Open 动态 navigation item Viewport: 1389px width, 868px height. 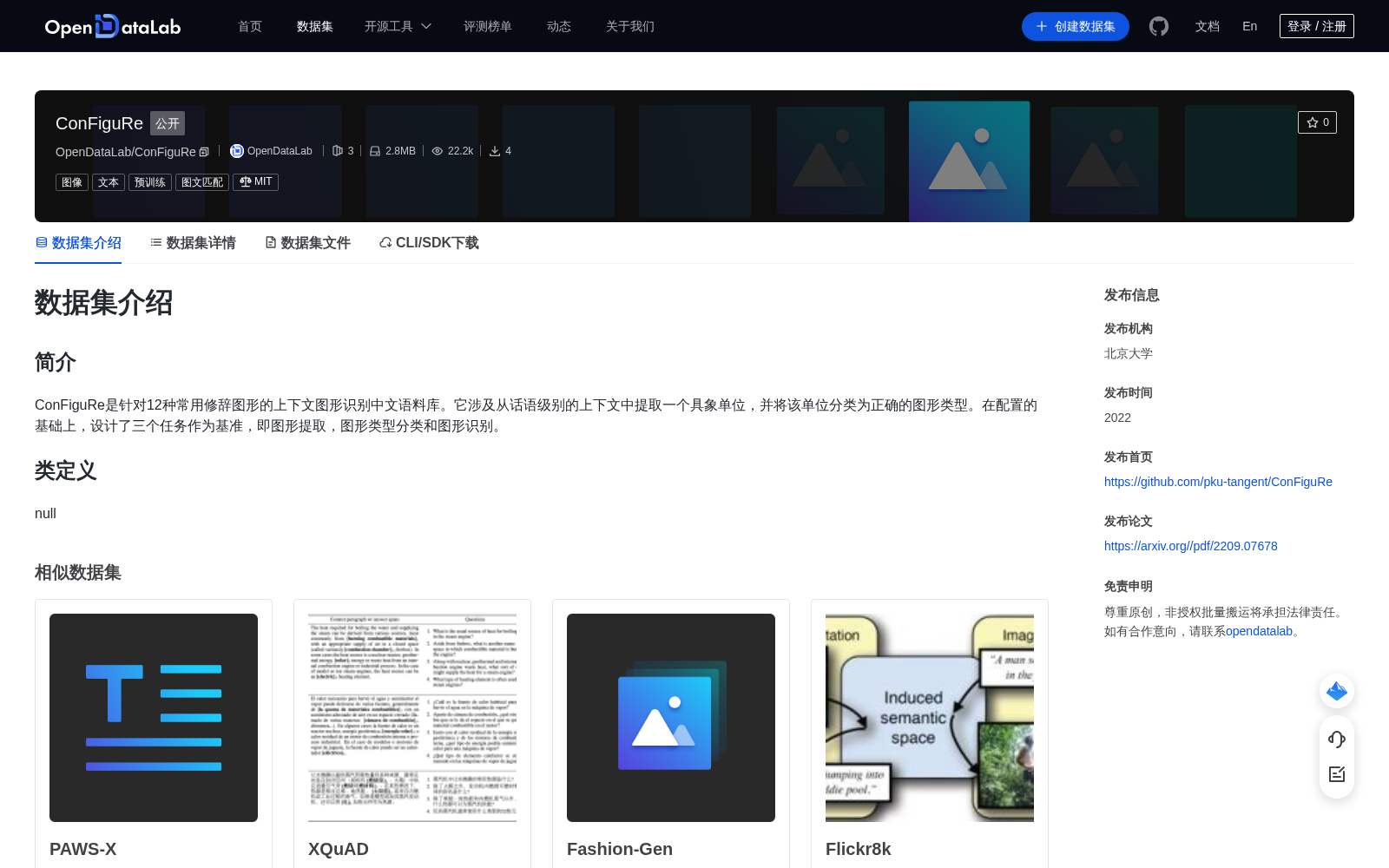[x=559, y=26]
